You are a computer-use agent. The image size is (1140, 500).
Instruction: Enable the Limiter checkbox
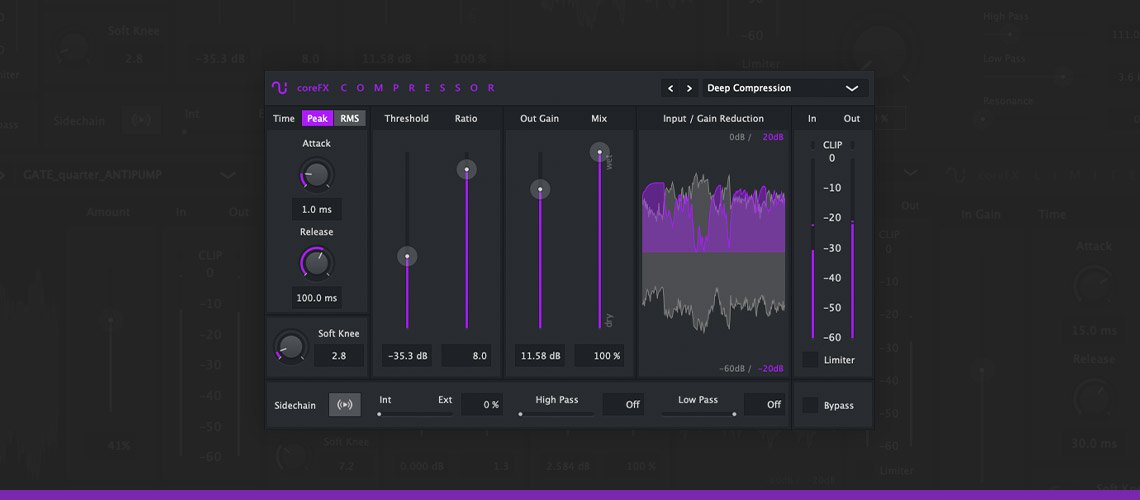coord(810,360)
